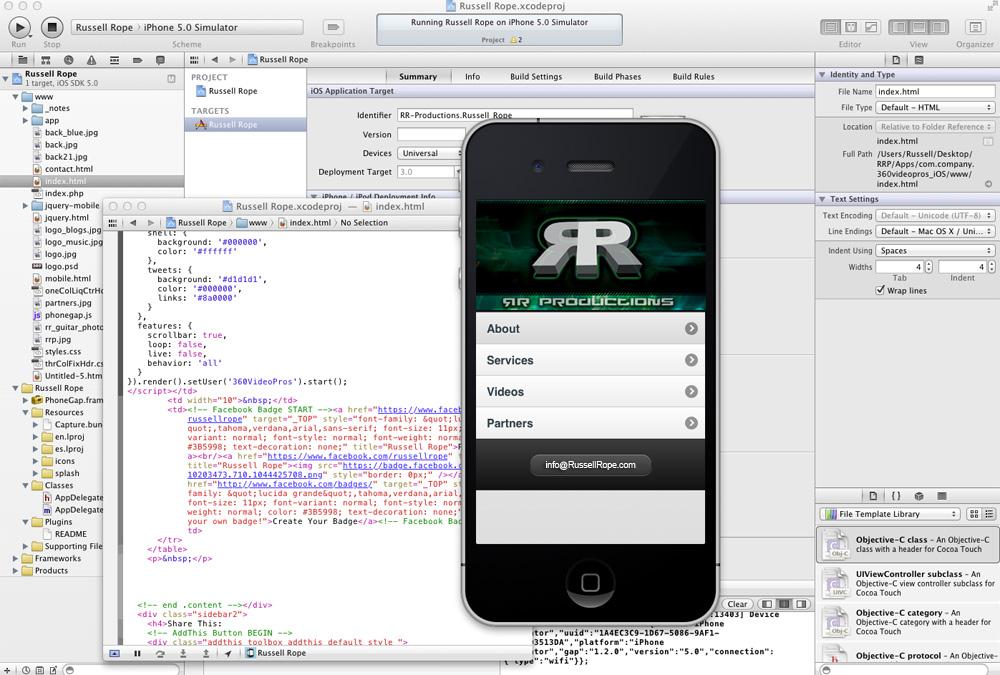Tap Partners in the simulator app
The width and height of the screenshot is (1000, 675).
coord(590,423)
